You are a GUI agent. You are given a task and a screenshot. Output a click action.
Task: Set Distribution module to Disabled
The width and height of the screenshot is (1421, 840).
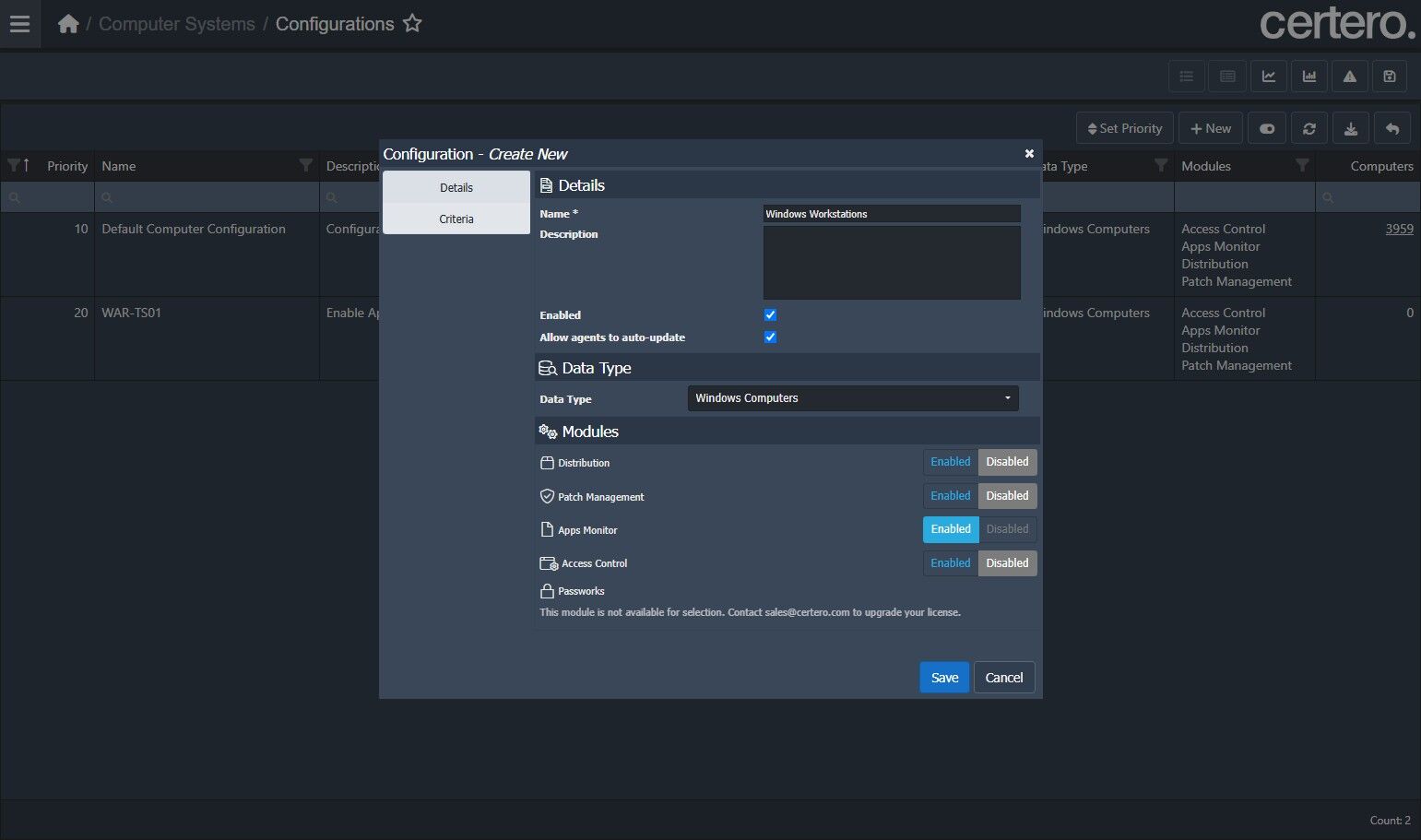[x=1007, y=462]
